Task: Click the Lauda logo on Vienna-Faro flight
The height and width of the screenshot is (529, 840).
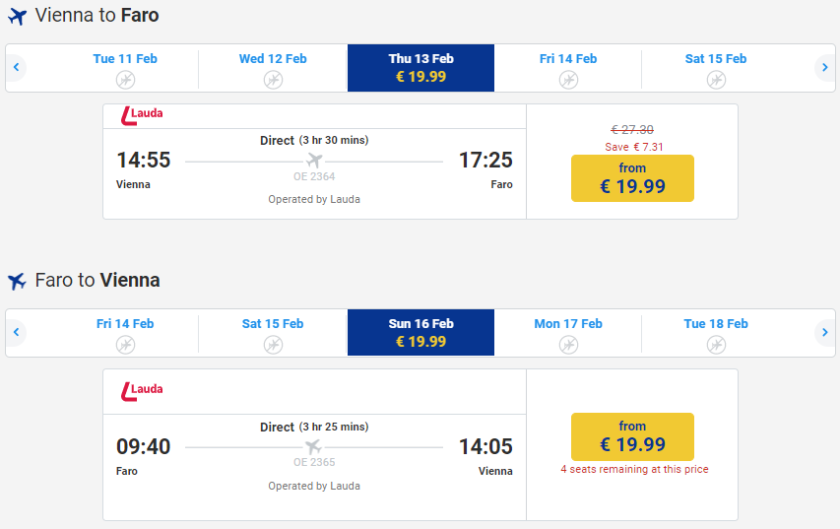Action: pos(141,115)
